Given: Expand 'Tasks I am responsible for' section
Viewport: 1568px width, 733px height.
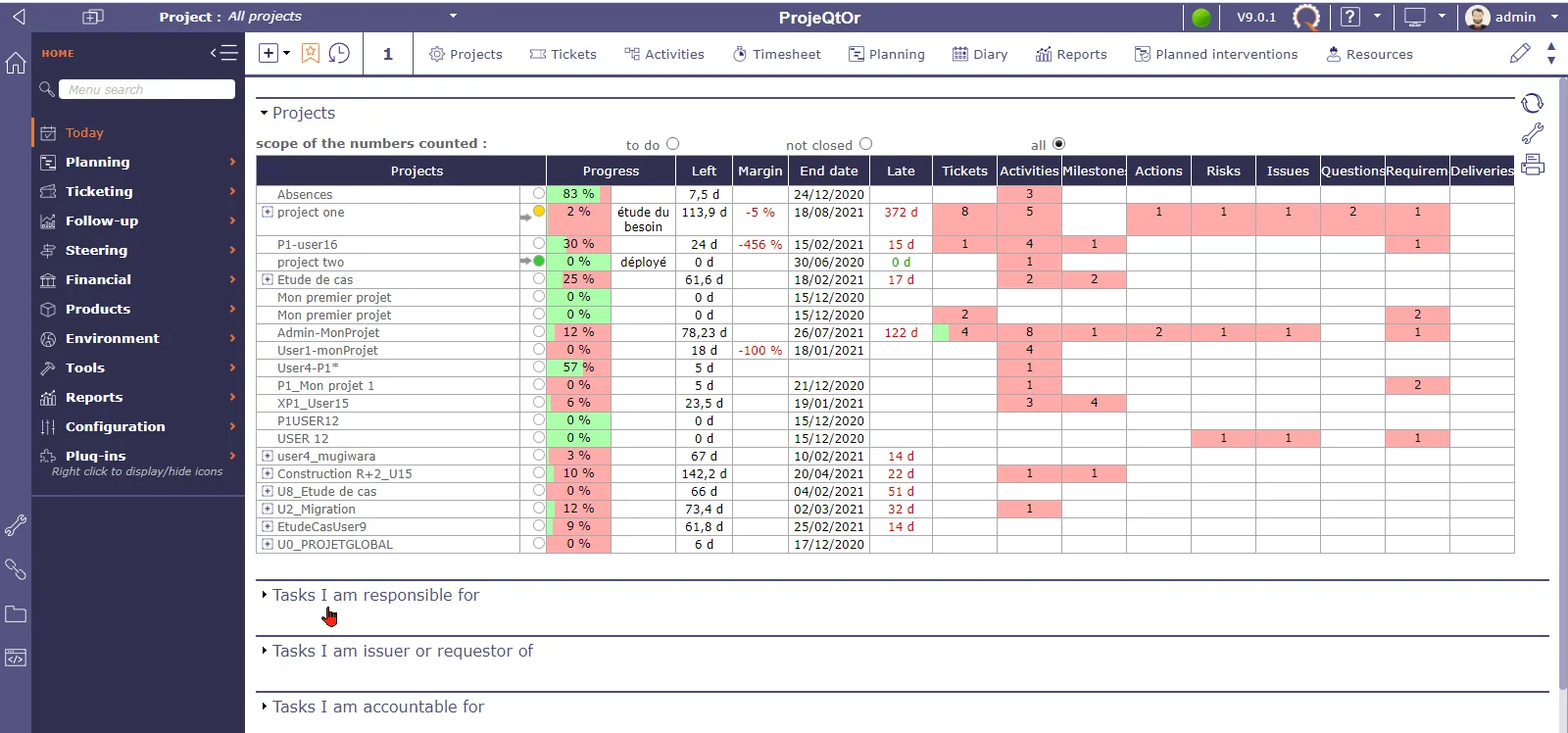Looking at the screenshot, I should [265, 595].
